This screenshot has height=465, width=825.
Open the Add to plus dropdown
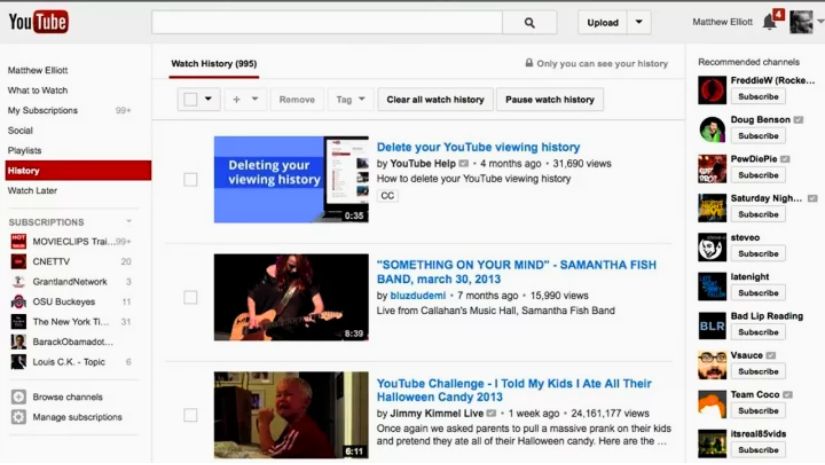(x=245, y=100)
